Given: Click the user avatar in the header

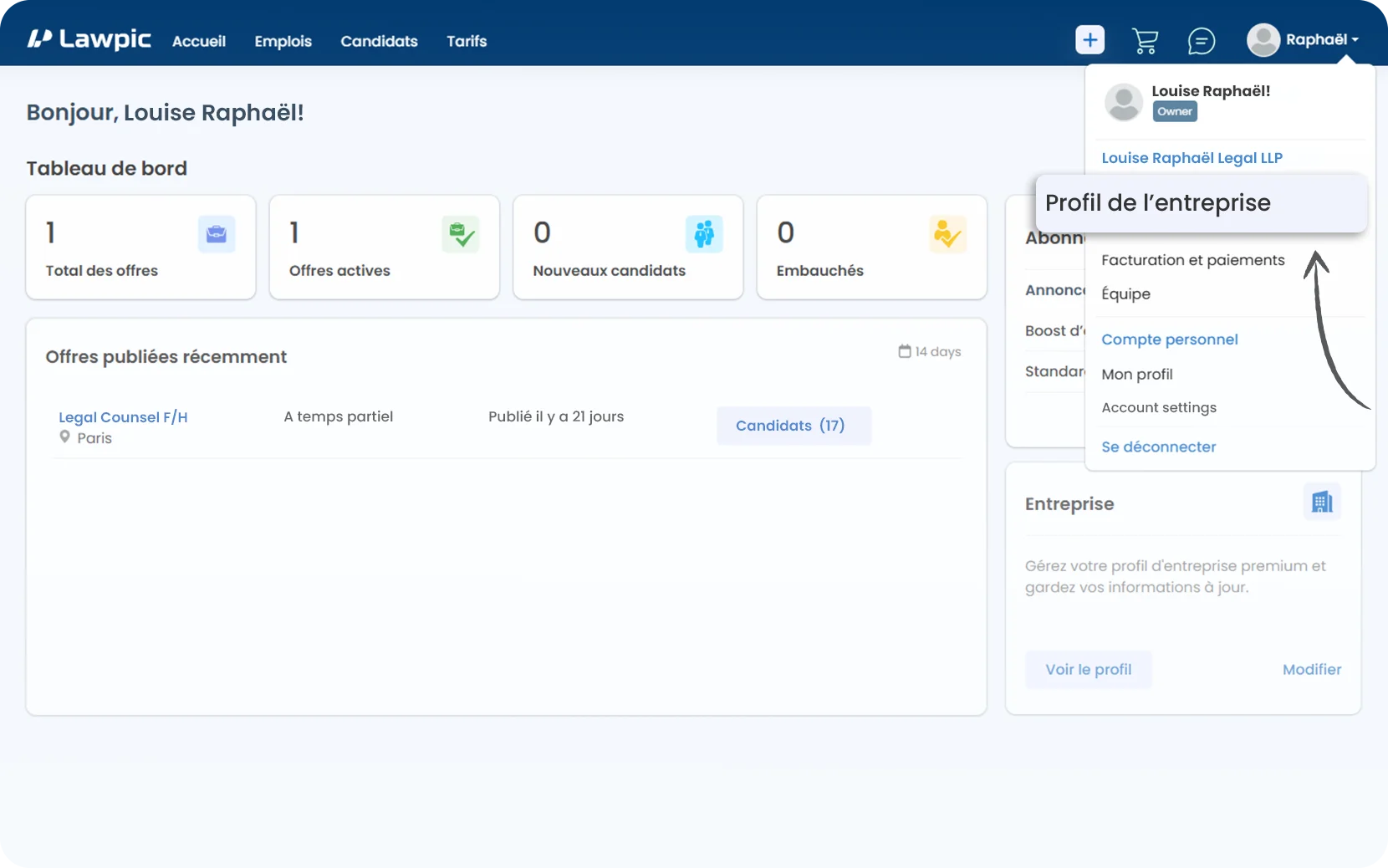Looking at the screenshot, I should pyautogui.click(x=1263, y=40).
